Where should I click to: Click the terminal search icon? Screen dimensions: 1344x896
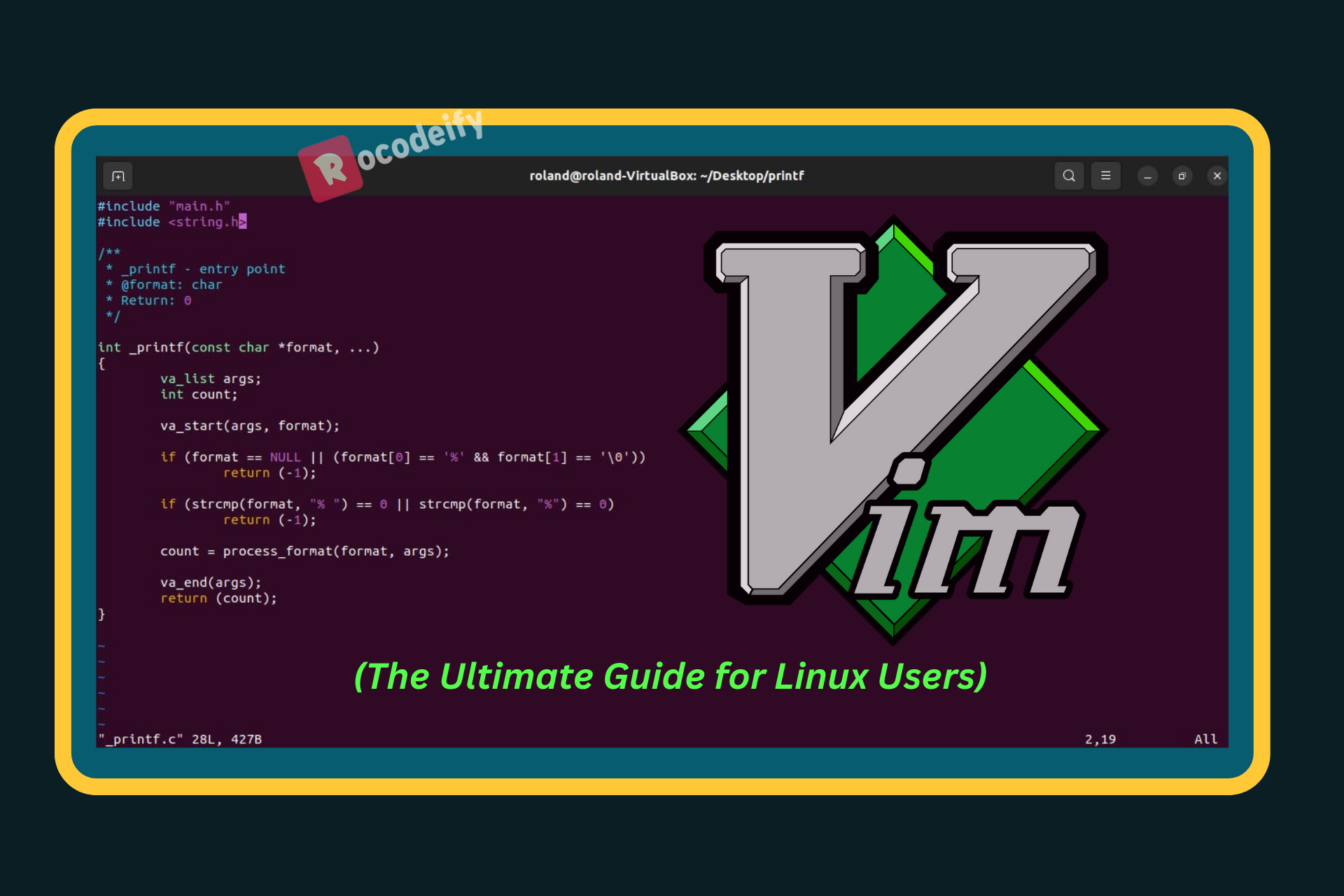(1068, 176)
